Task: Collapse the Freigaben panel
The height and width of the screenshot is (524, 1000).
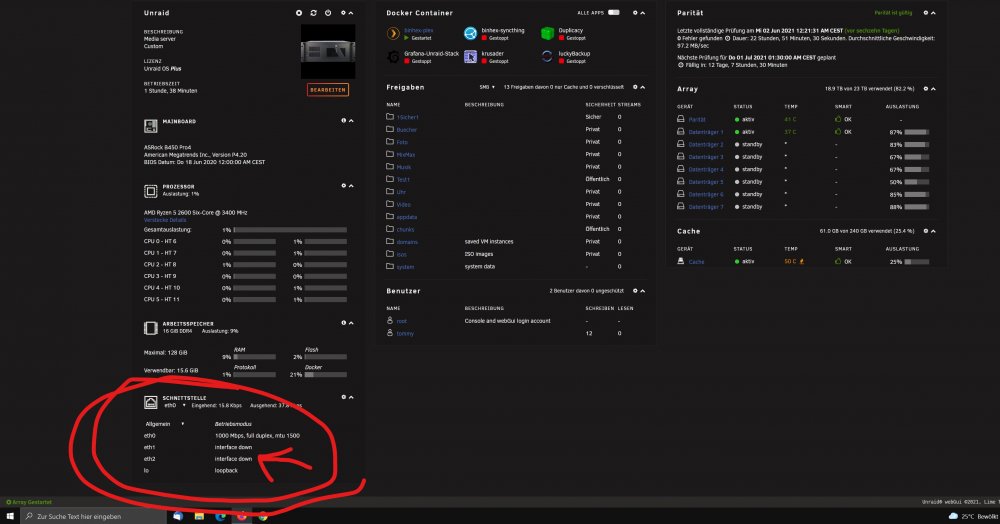Action: (642, 87)
